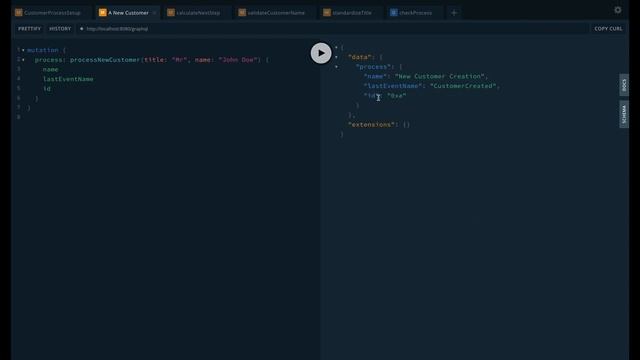Open the settings gear
Image resolution: width=640 pixels, height=360 pixels.
(618, 10)
